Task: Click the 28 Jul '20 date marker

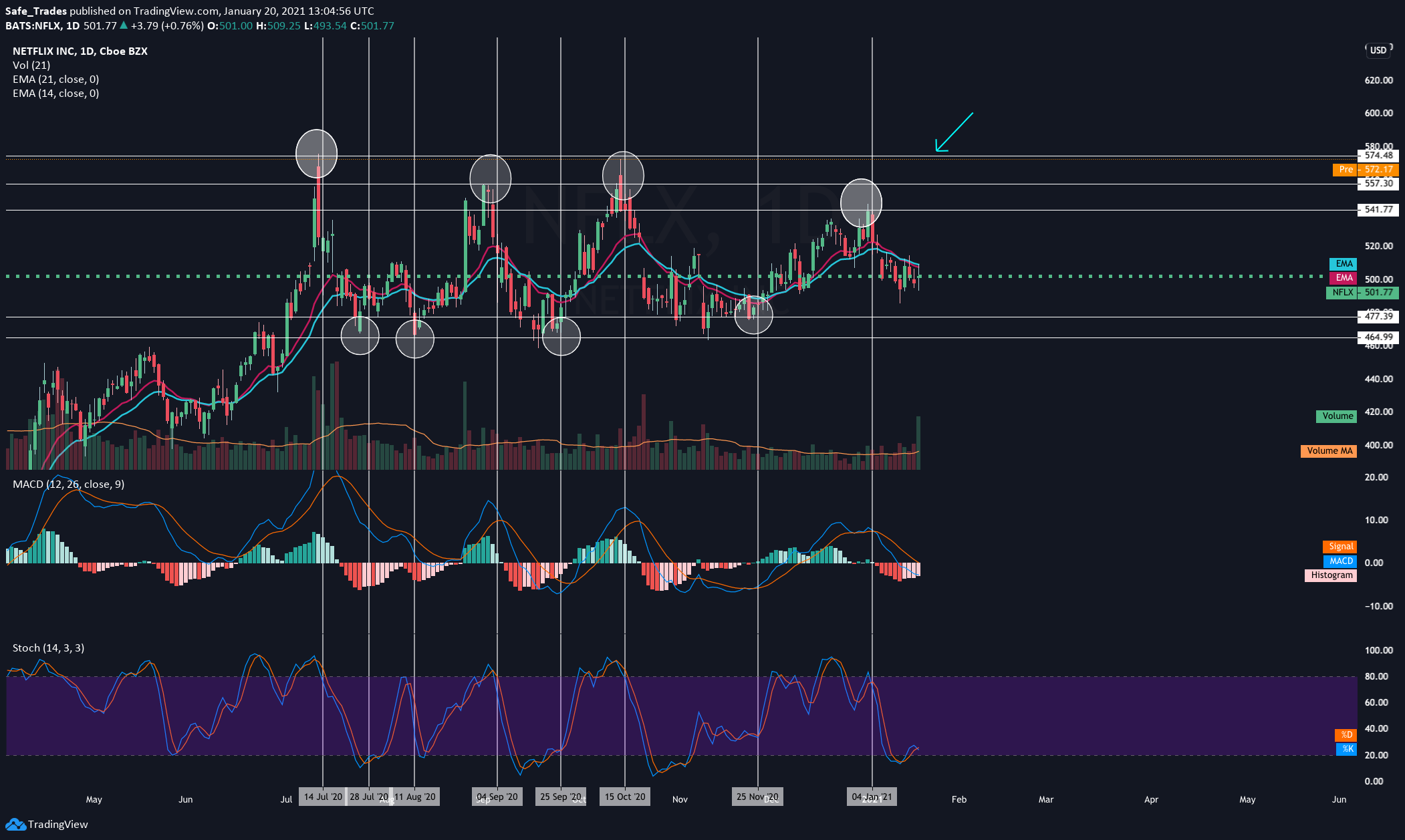Action: tap(369, 797)
